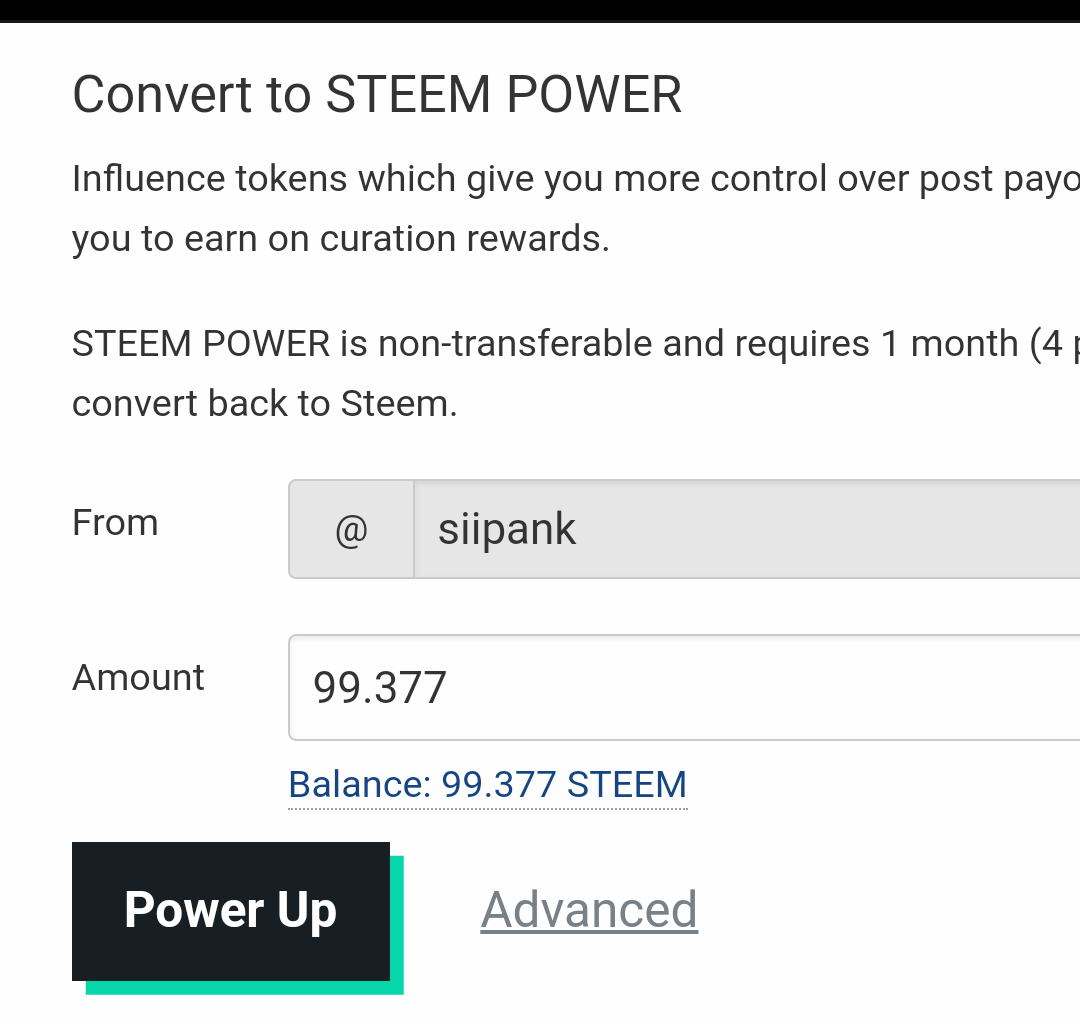Click the Balance: 99.377 STEEM link
Screen dimensions: 1080x1023
coord(487,785)
